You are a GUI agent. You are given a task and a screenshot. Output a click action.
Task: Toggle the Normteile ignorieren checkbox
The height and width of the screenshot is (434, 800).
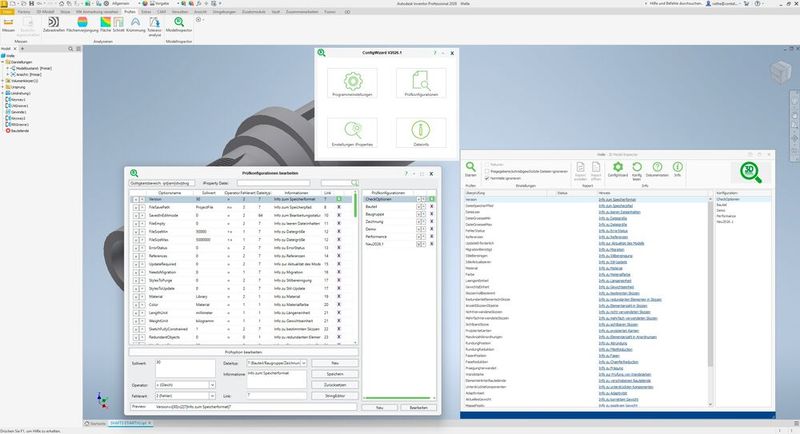487,178
